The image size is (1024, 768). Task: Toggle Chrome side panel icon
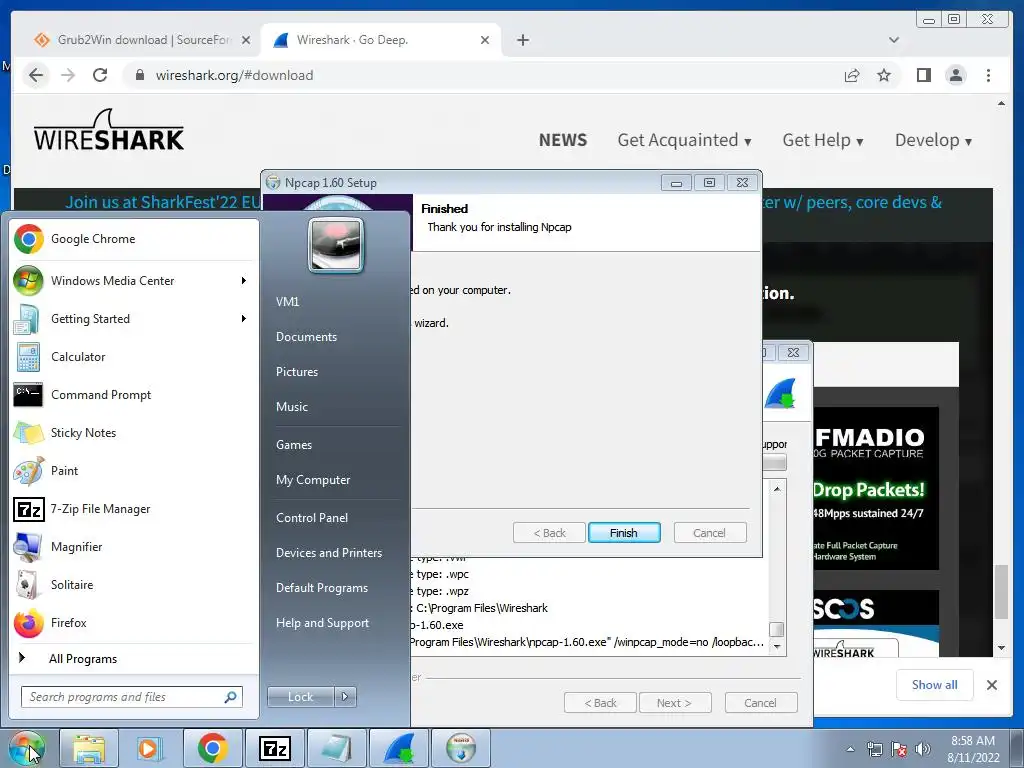(x=923, y=75)
